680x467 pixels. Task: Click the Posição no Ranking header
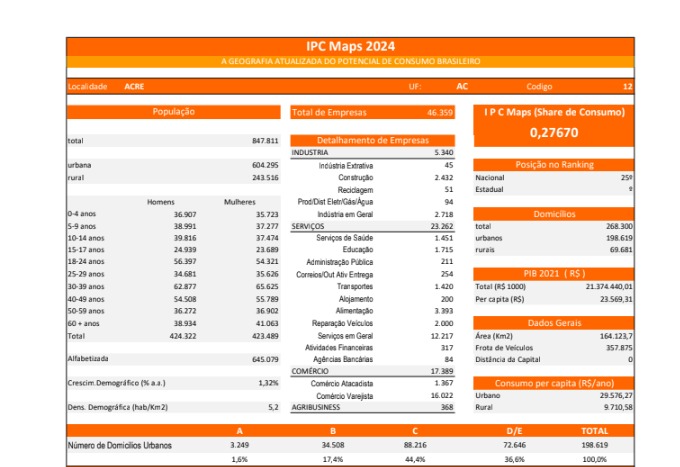pos(553,164)
